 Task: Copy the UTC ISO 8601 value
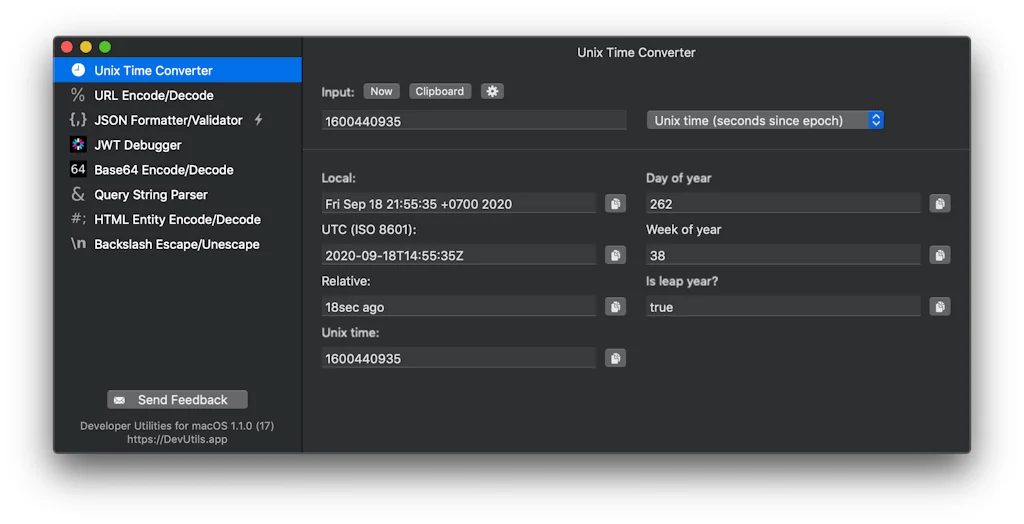615,255
